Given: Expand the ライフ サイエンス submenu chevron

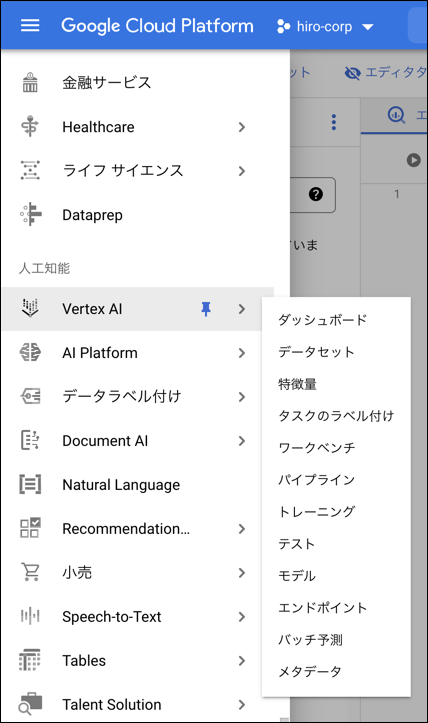Looking at the screenshot, I should click(x=242, y=171).
